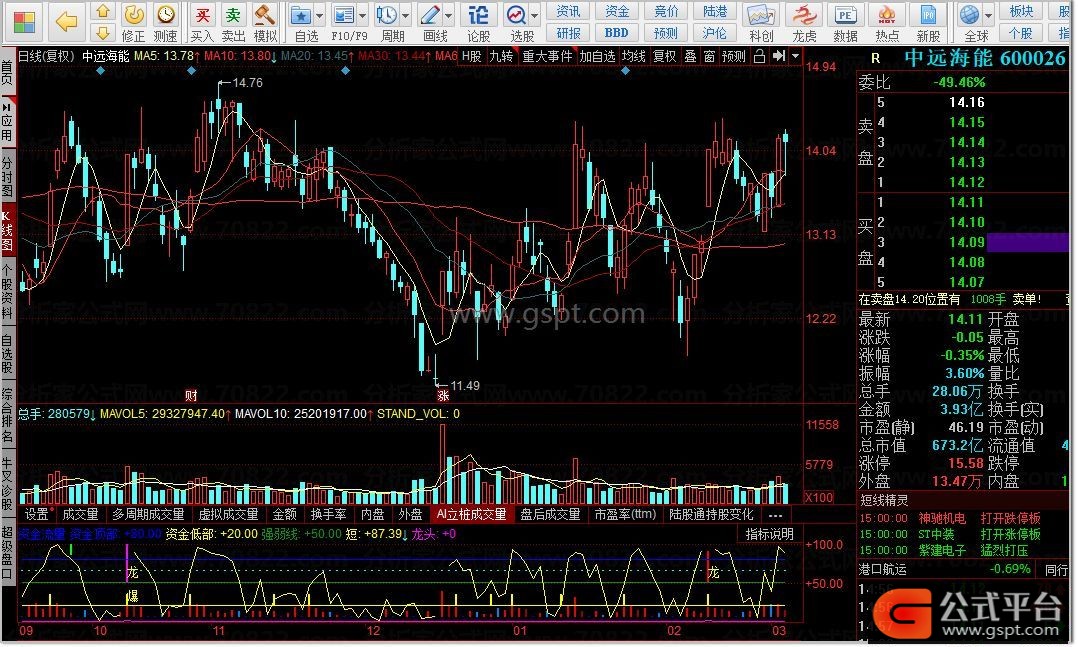Switch to the 成交量 volume indicator tab
The width and height of the screenshot is (1078, 647).
(x=80, y=514)
